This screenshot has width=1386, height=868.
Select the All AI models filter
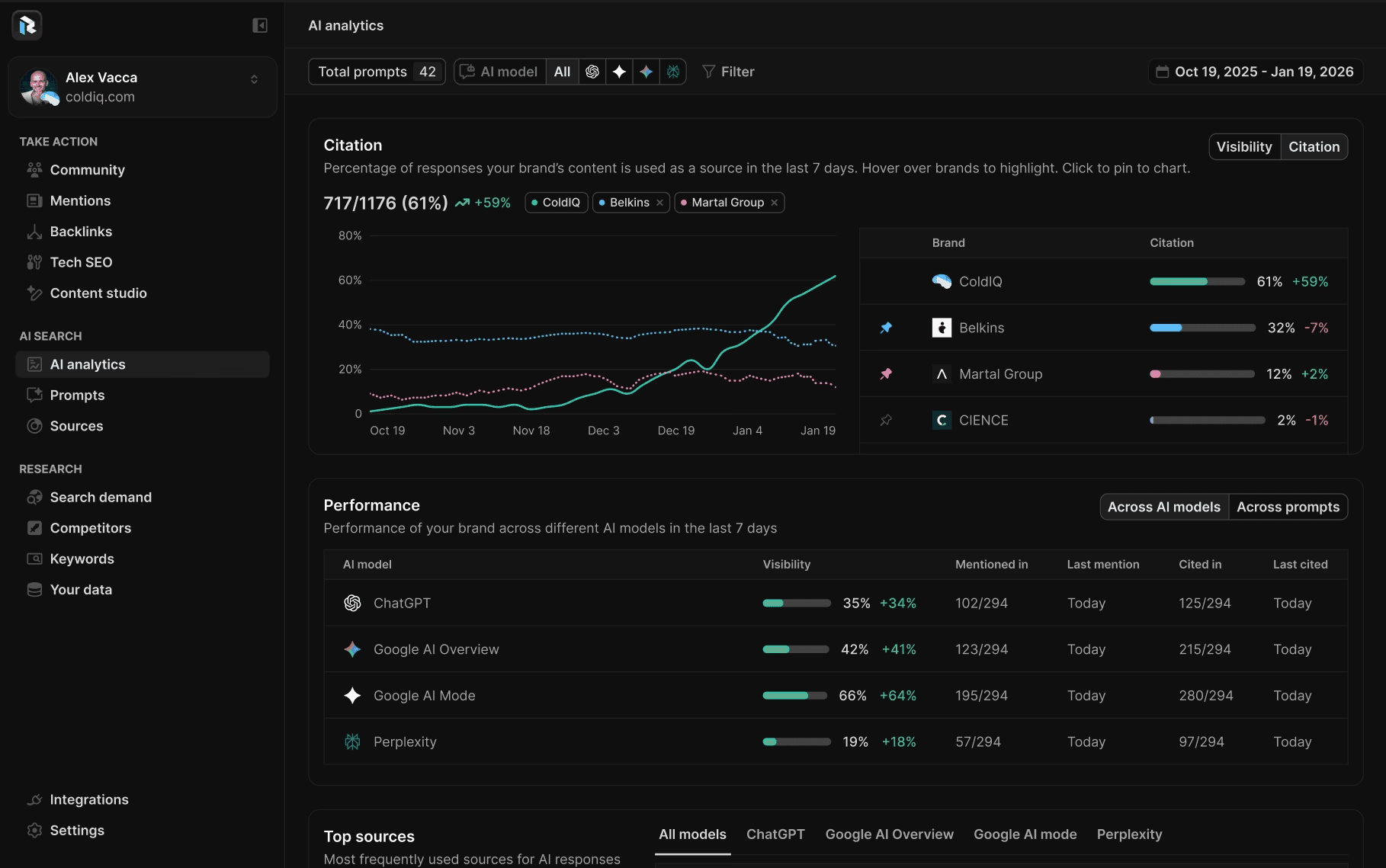point(562,72)
